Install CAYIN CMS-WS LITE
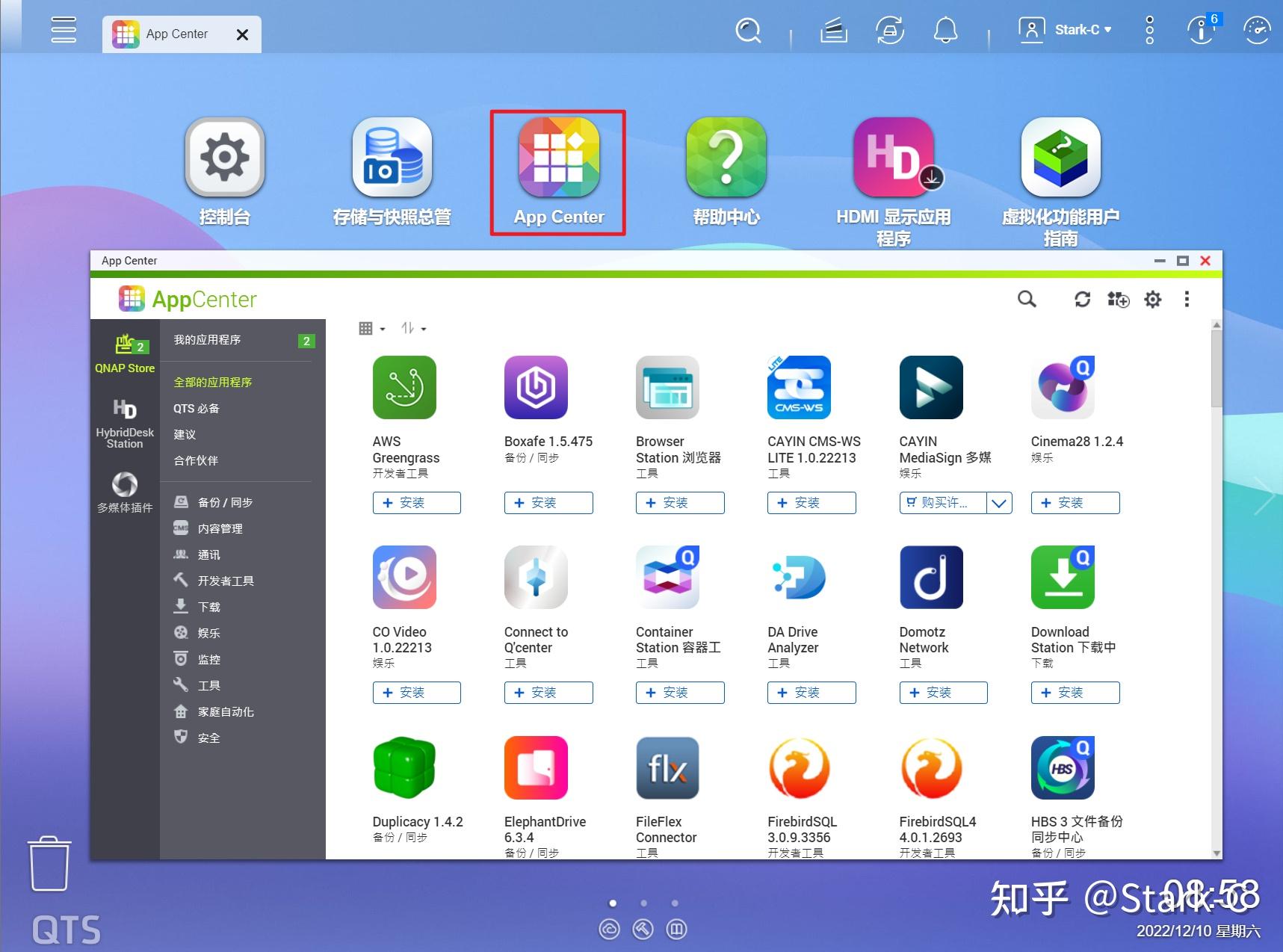The image size is (1283, 952). (811, 503)
